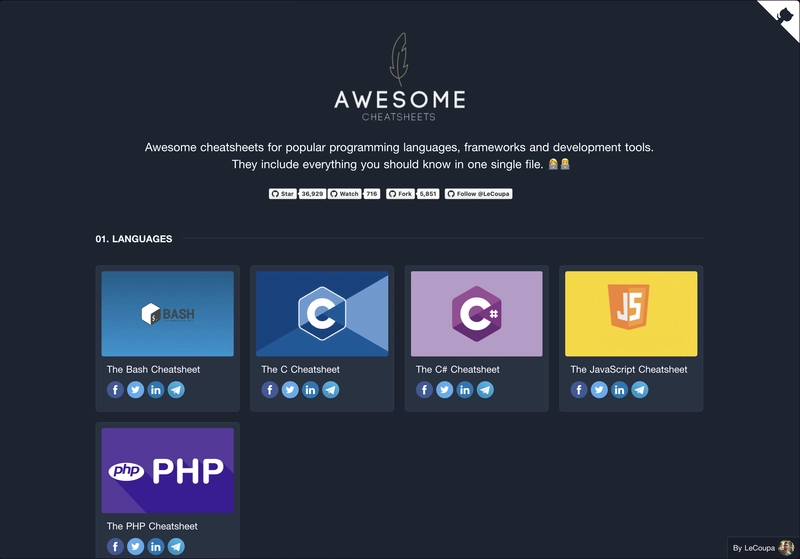Open the JavaScript cheatsheet thumbnail
800x559 pixels.
[x=631, y=314]
